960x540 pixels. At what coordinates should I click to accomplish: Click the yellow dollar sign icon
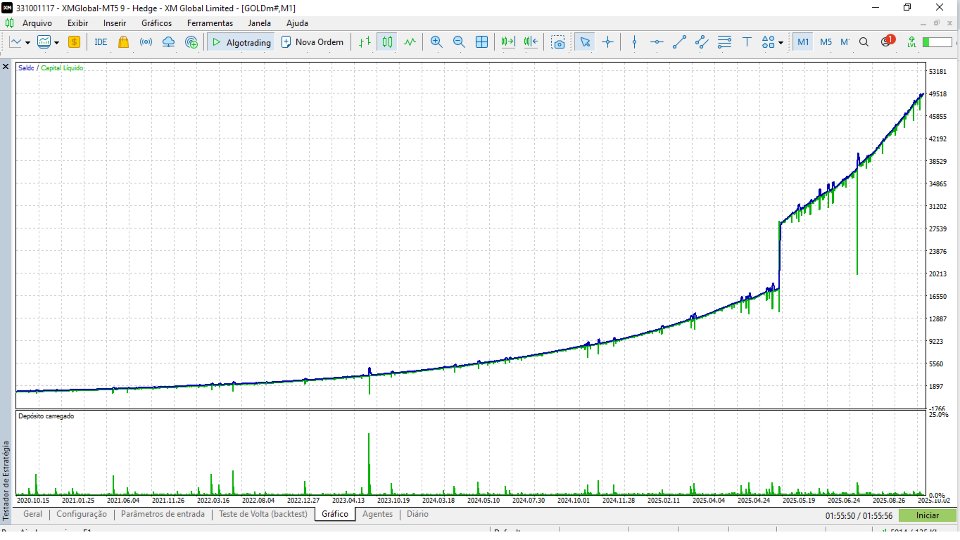[74, 42]
